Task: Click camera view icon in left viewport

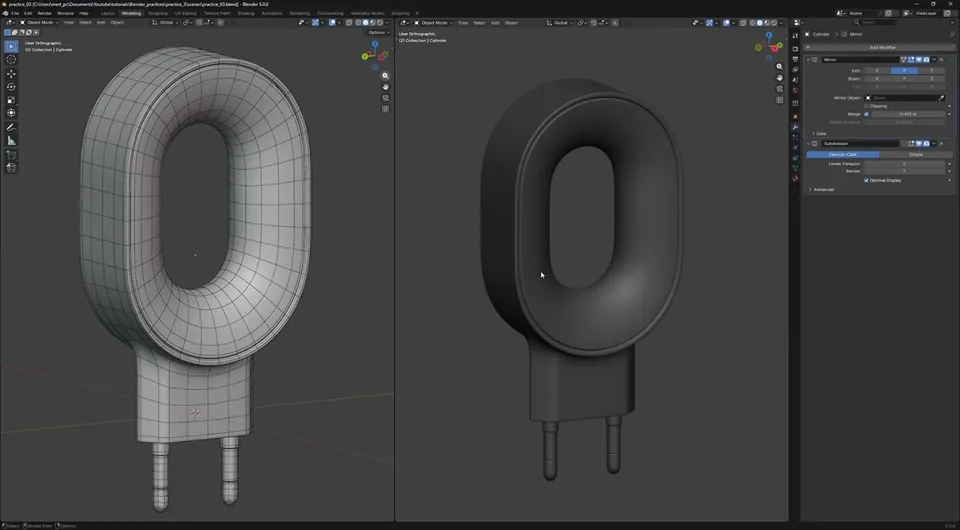Action: (385, 98)
